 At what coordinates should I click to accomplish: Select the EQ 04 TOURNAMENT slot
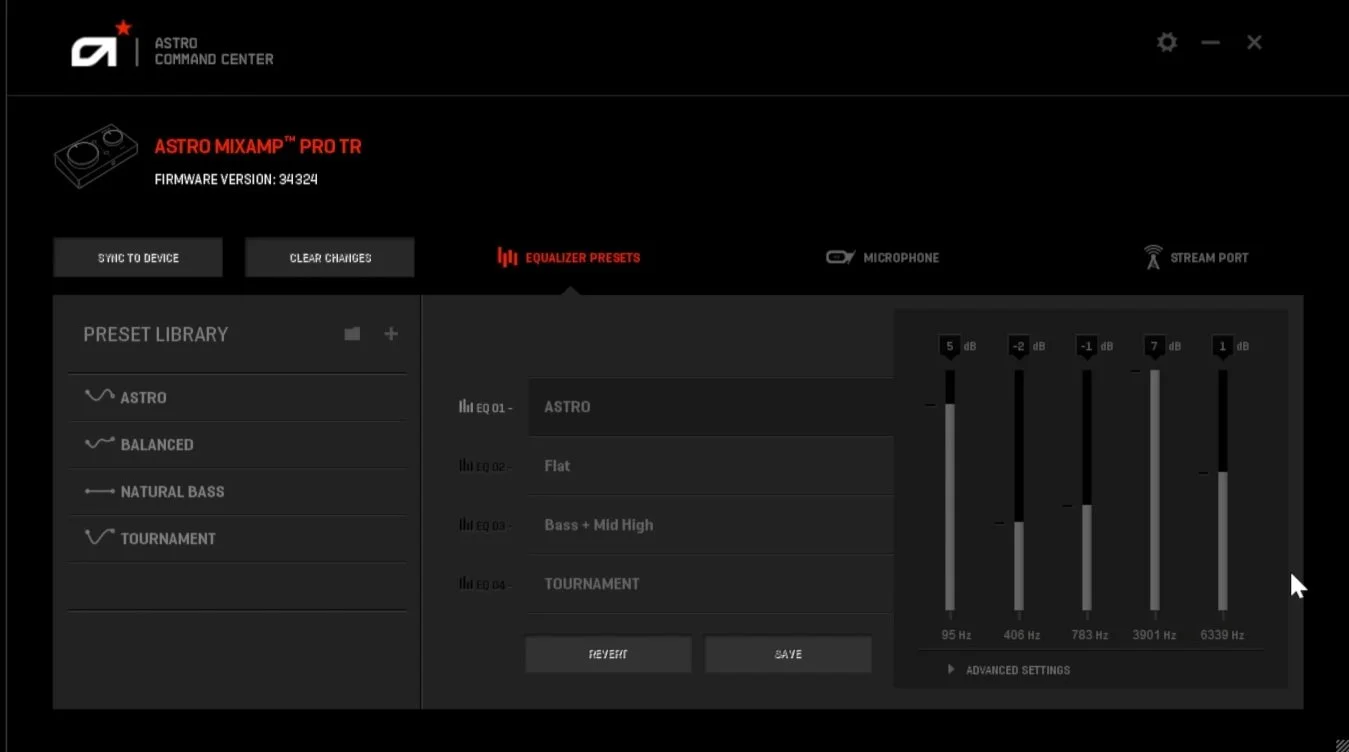click(x=710, y=584)
